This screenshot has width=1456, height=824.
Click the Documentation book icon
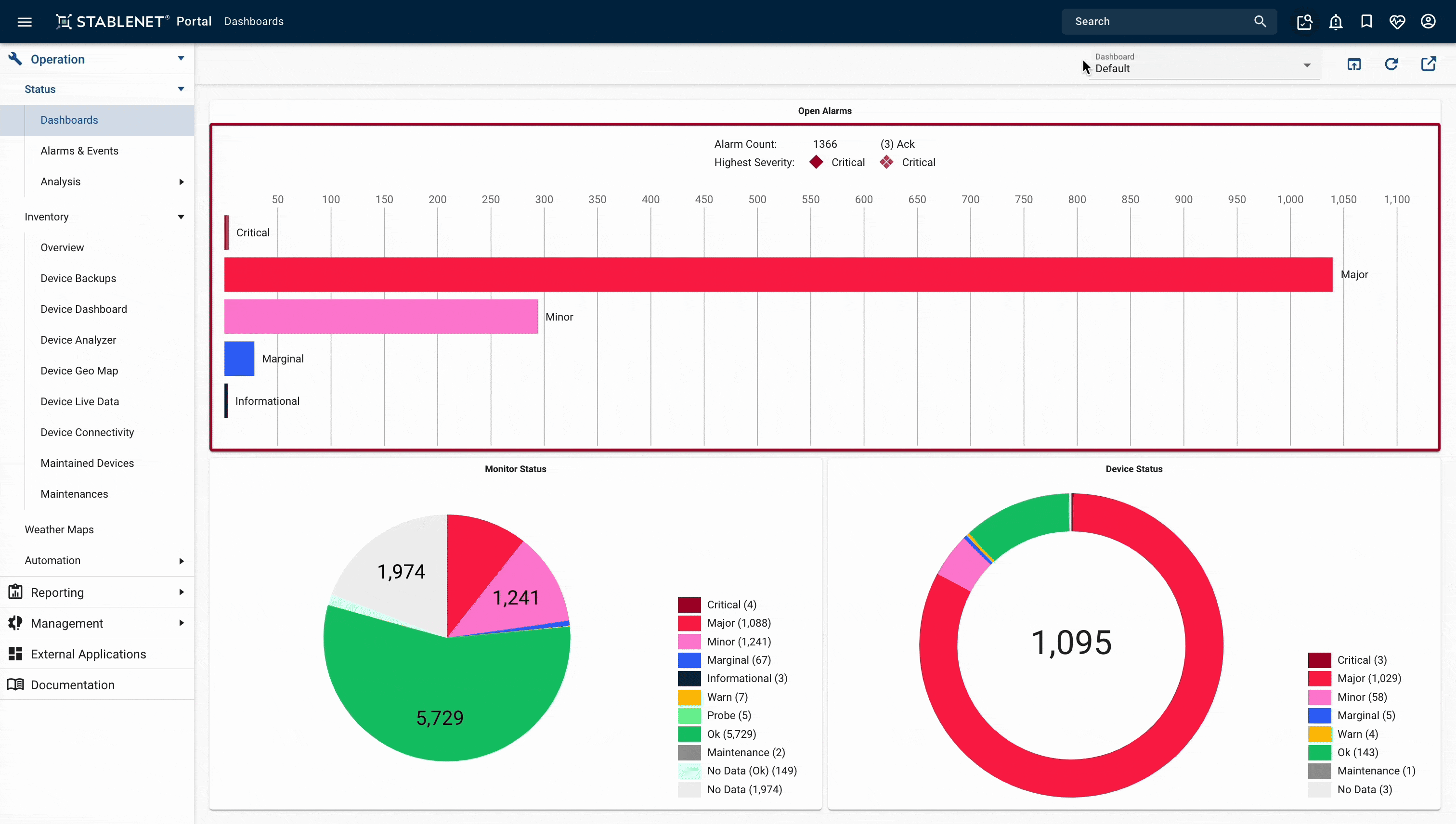(x=15, y=685)
